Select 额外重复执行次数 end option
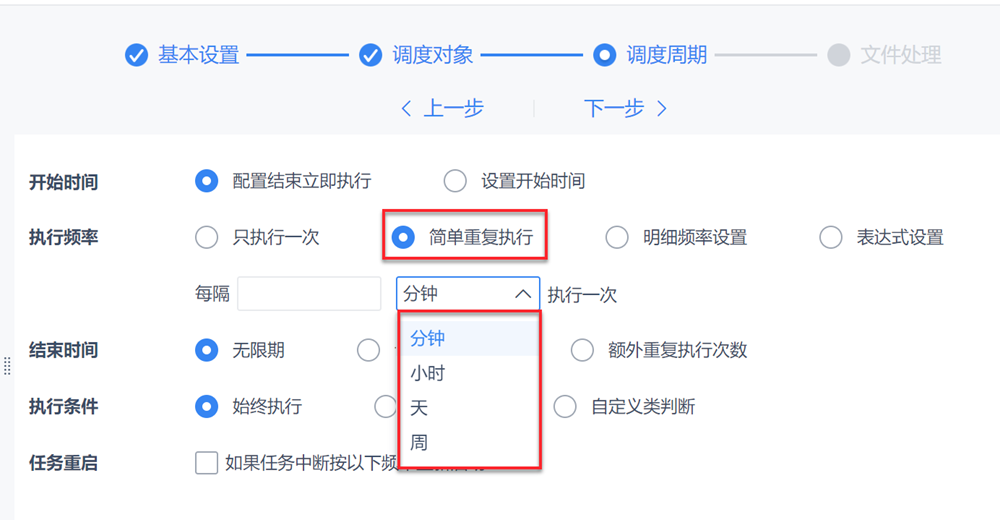Viewport: 1000px width, 520px height. (582, 350)
